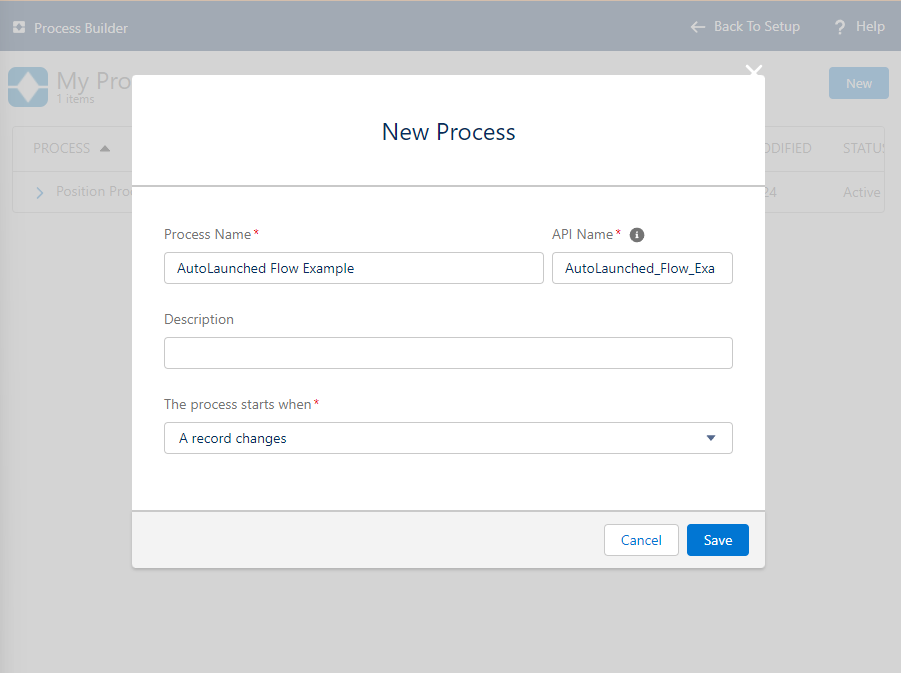Click the Status column header
The width and height of the screenshot is (906, 673).
[863, 148]
